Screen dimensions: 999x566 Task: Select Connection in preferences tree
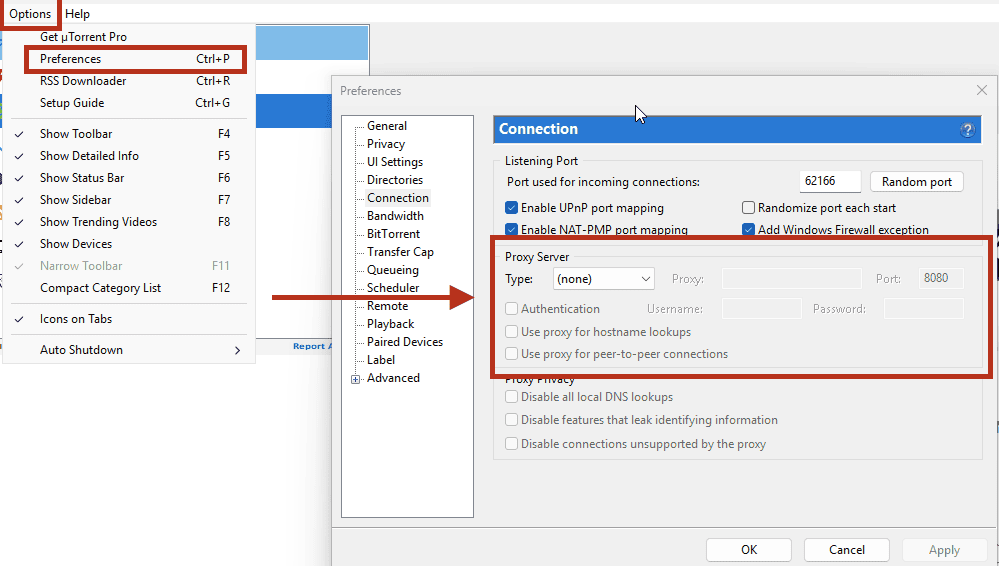pos(398,198)
